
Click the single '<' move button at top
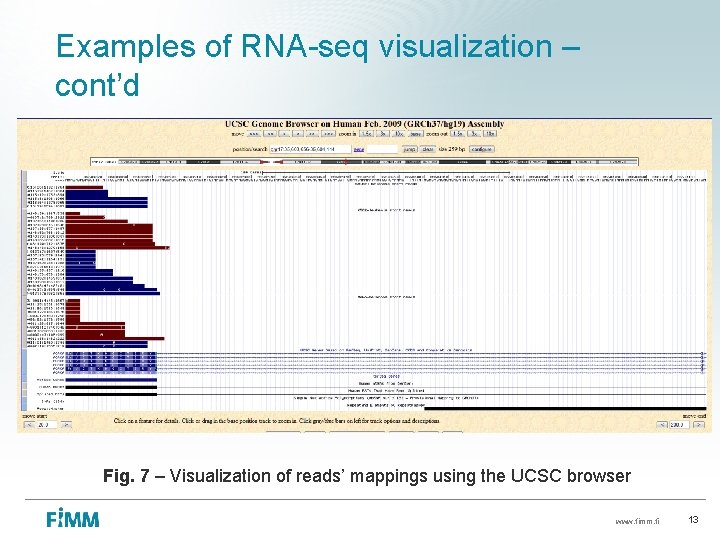click(284, 134)
